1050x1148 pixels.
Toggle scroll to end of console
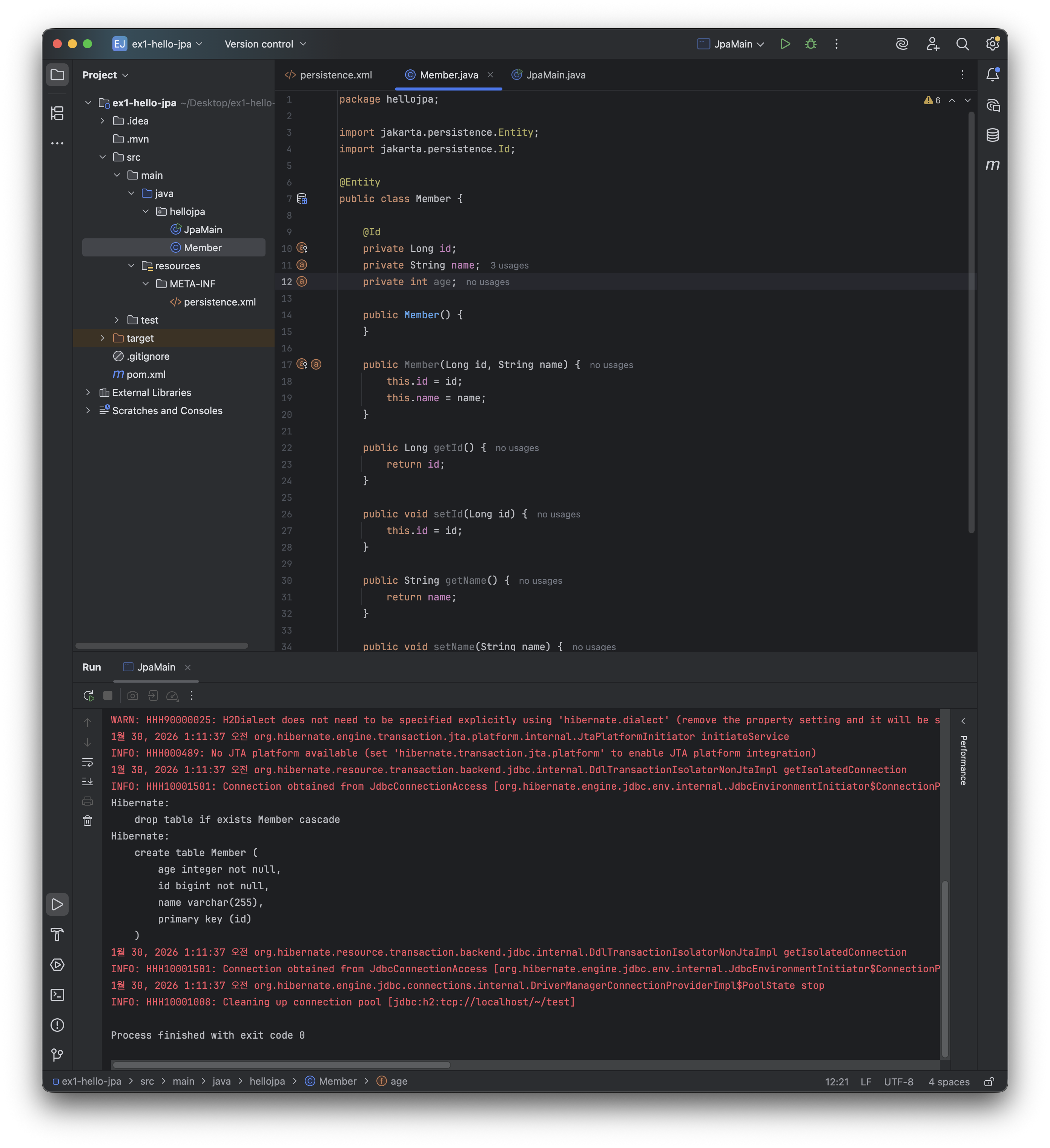pos(87,781)
